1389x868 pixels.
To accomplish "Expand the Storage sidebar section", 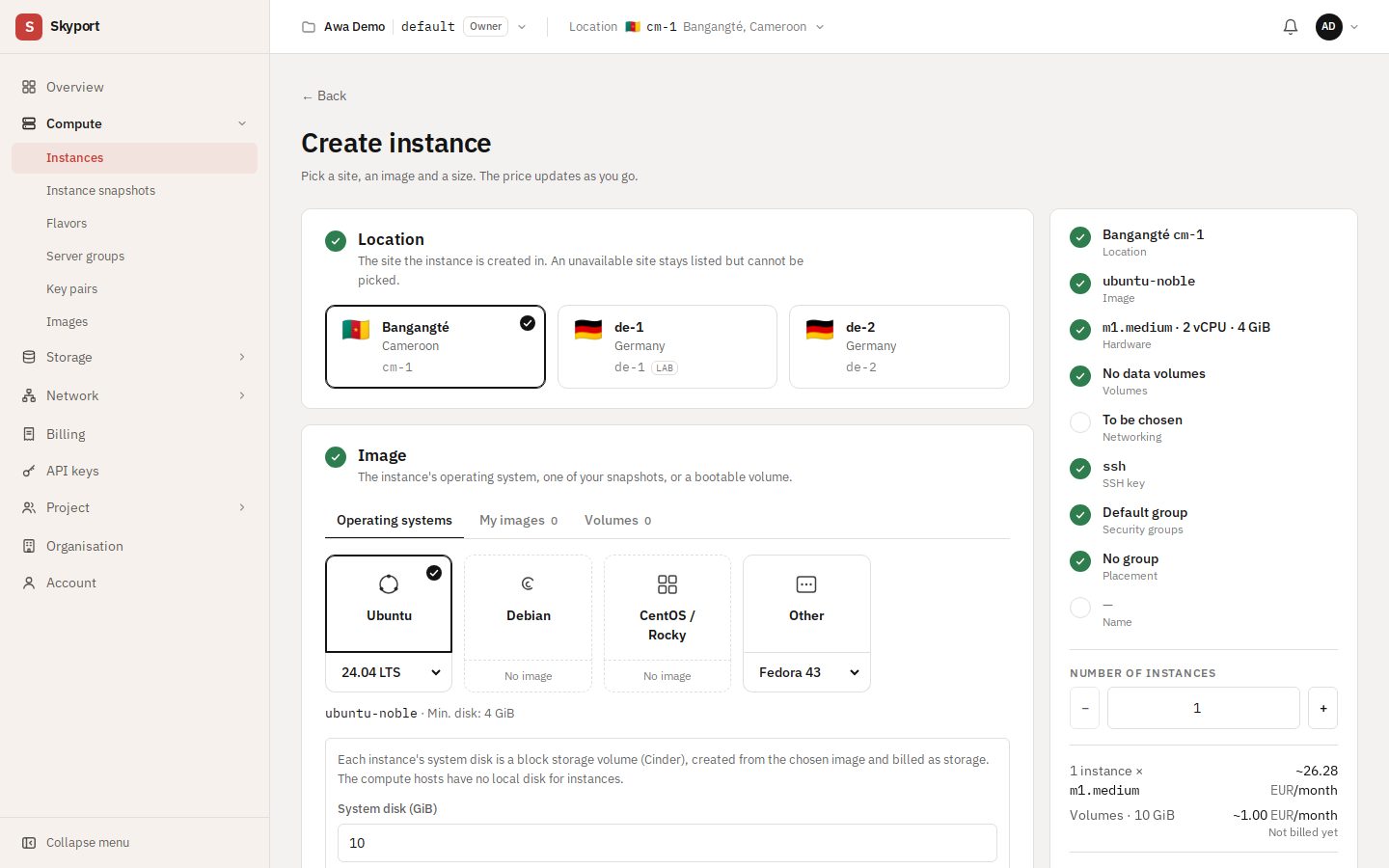I will (x=242, y=357).
